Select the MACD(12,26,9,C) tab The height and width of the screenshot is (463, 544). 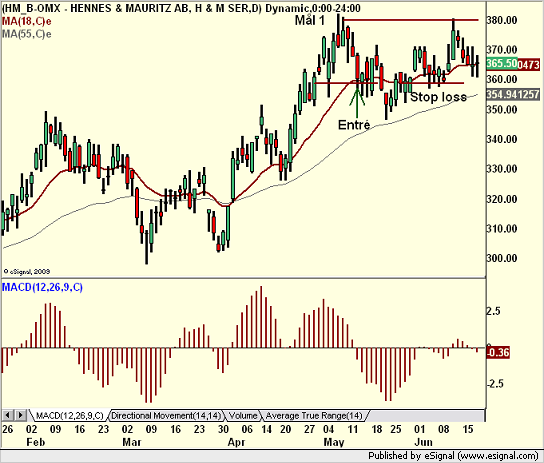[69, 415]
